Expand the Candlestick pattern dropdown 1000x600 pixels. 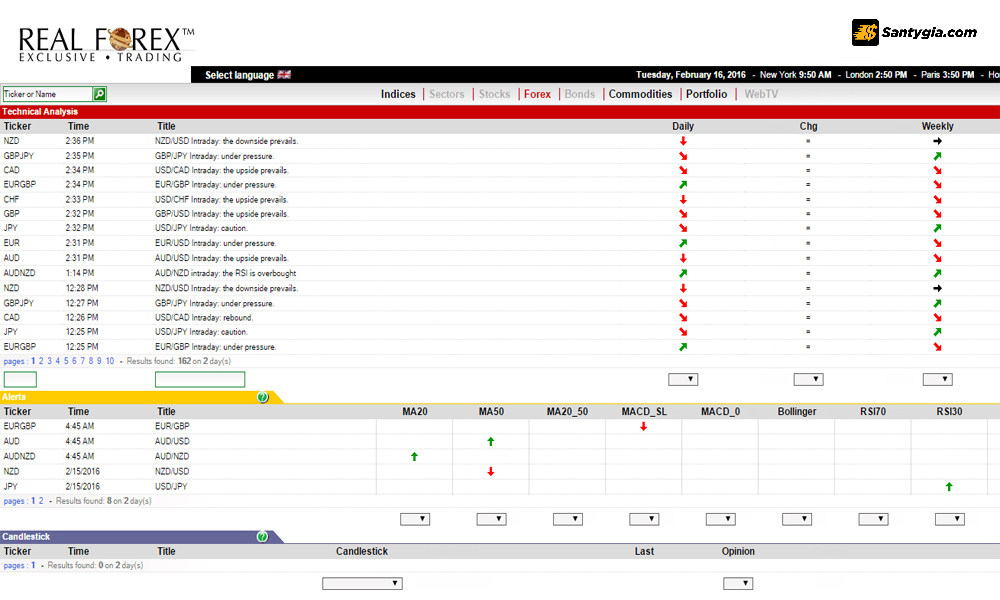(x=361, y=583)
